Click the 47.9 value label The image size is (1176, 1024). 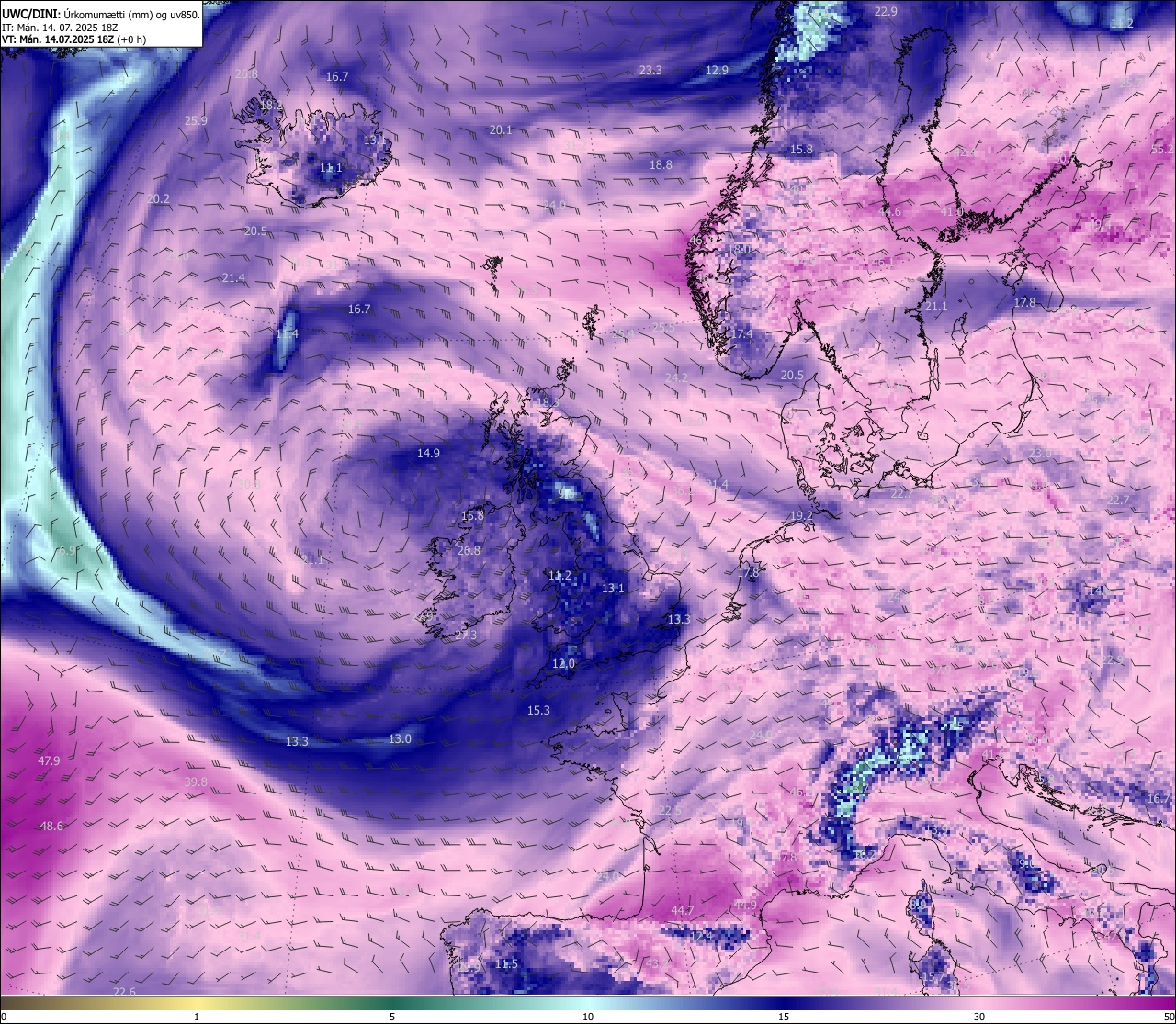coord(49,761)
